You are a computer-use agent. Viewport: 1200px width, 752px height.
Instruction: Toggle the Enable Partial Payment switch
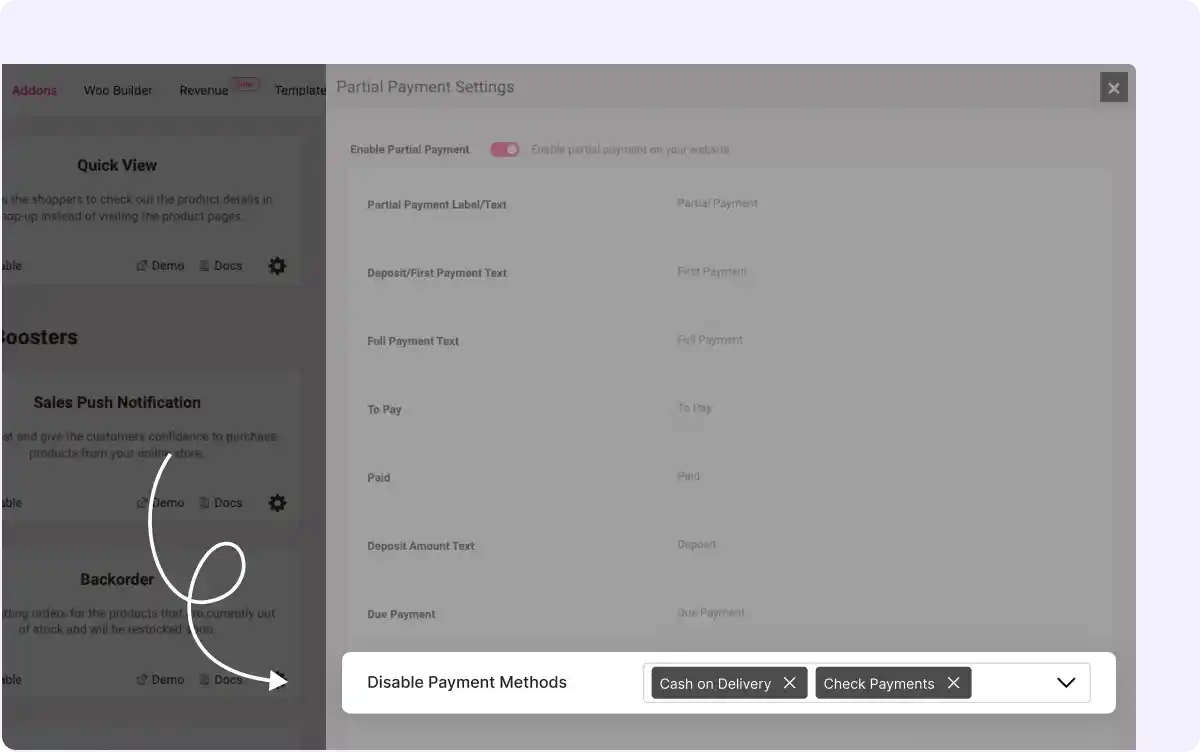[x=505, y=148]
